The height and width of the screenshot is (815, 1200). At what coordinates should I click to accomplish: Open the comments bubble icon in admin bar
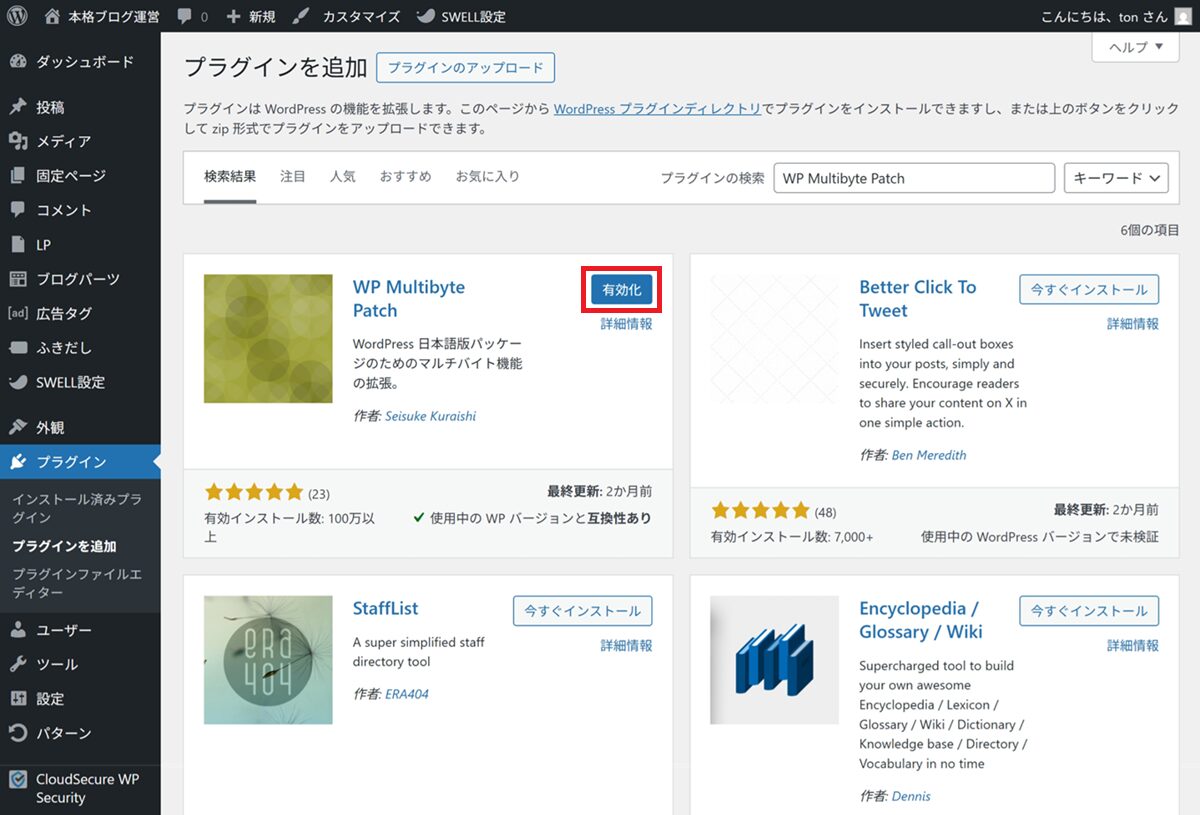click(x=184, y=17)
